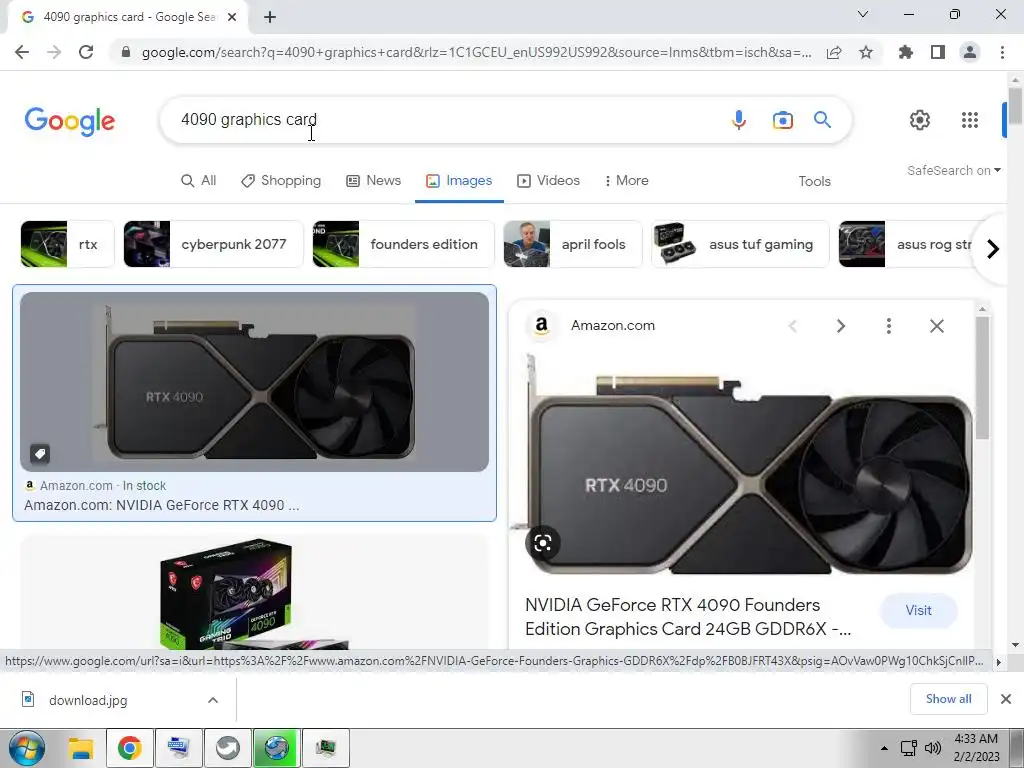Go back to the previous page

(22, 52)
